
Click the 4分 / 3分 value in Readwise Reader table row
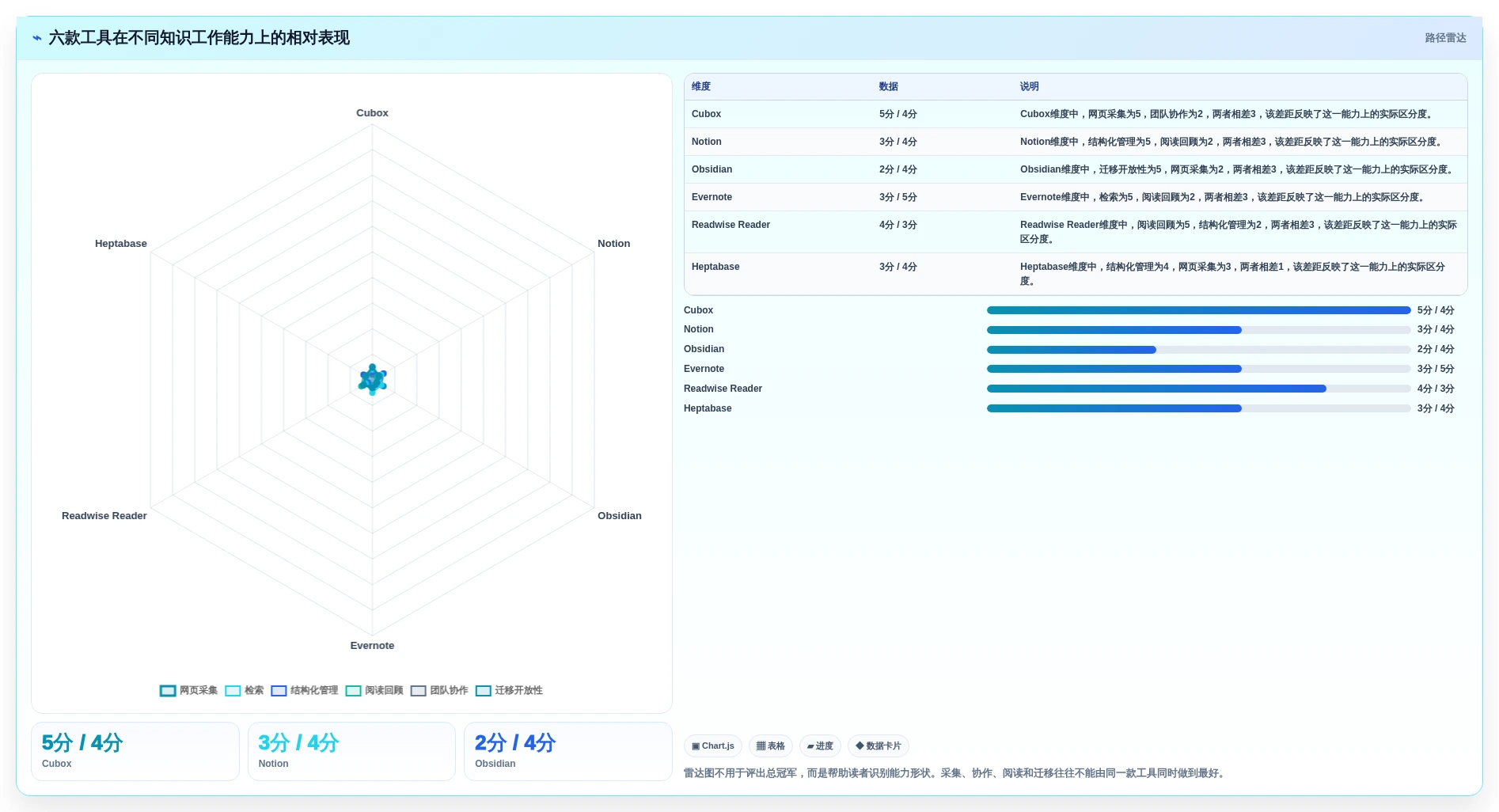(x=898, y=225)
